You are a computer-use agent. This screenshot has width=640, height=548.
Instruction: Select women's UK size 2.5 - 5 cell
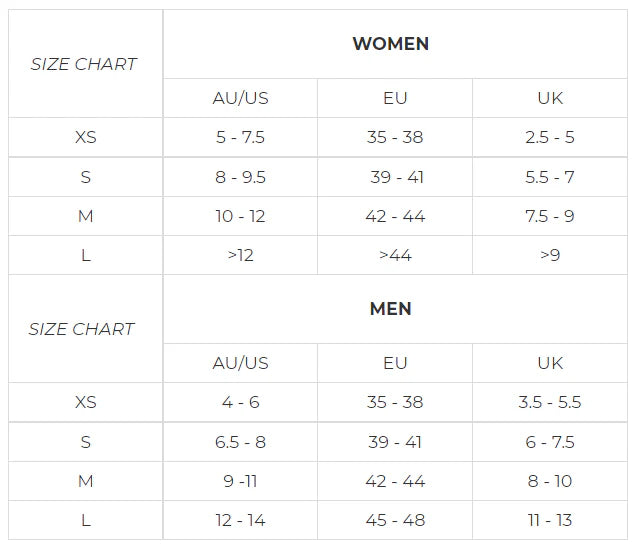click(x=550, y=137)
